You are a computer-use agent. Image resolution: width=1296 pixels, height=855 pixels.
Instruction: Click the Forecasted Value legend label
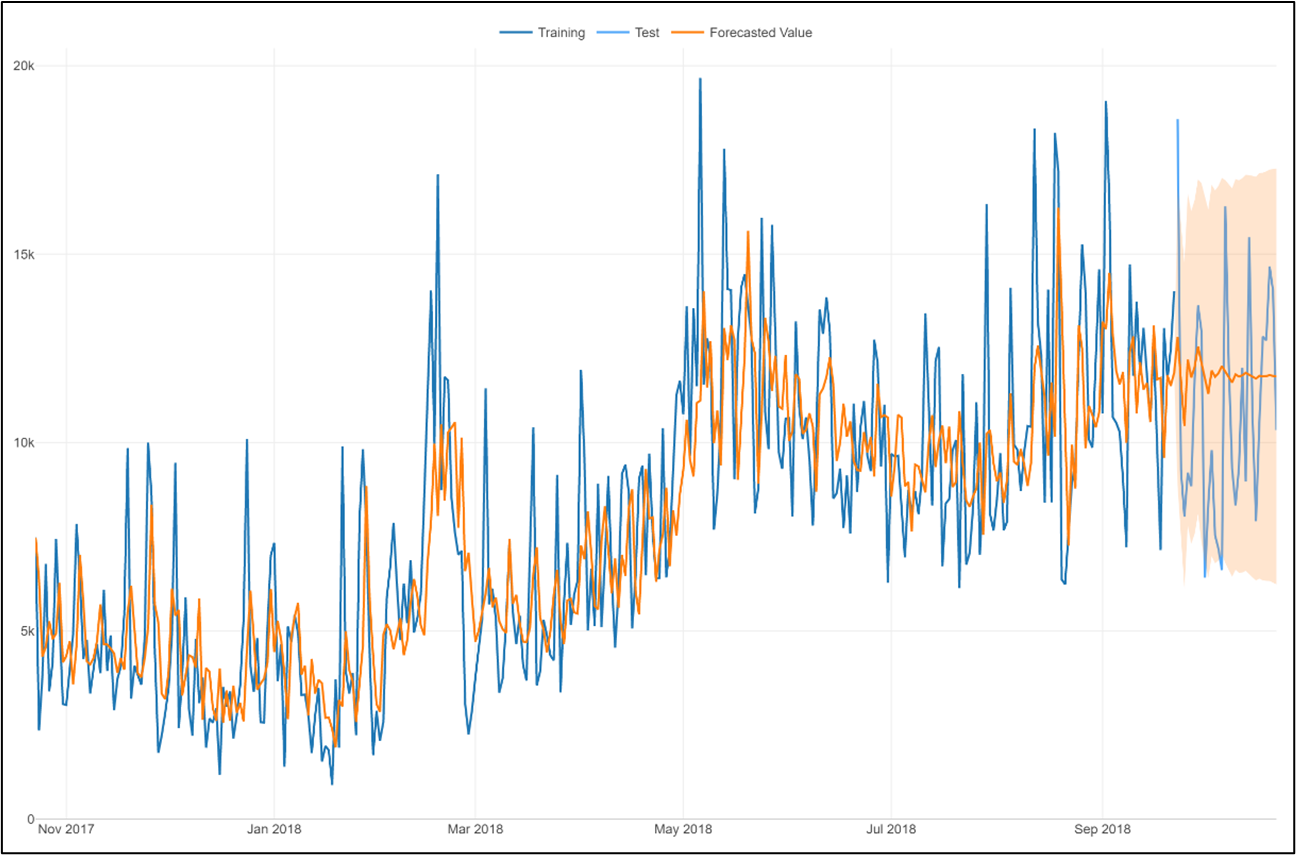(x=760, y=32)
